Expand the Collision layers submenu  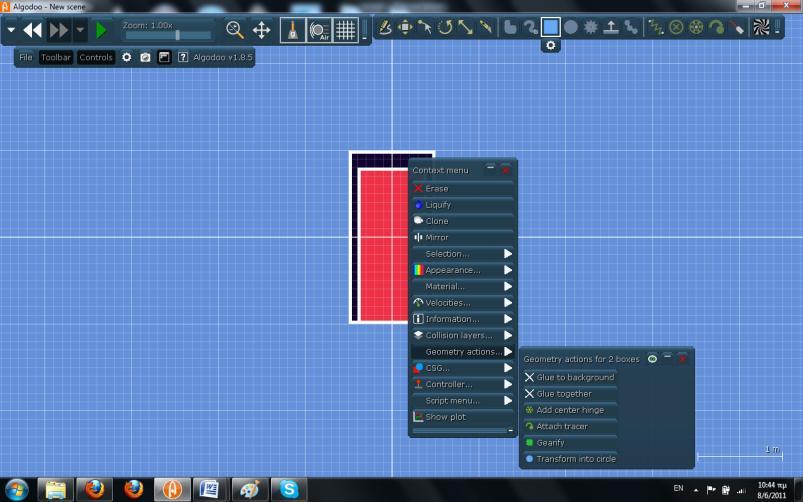(462, 336)
